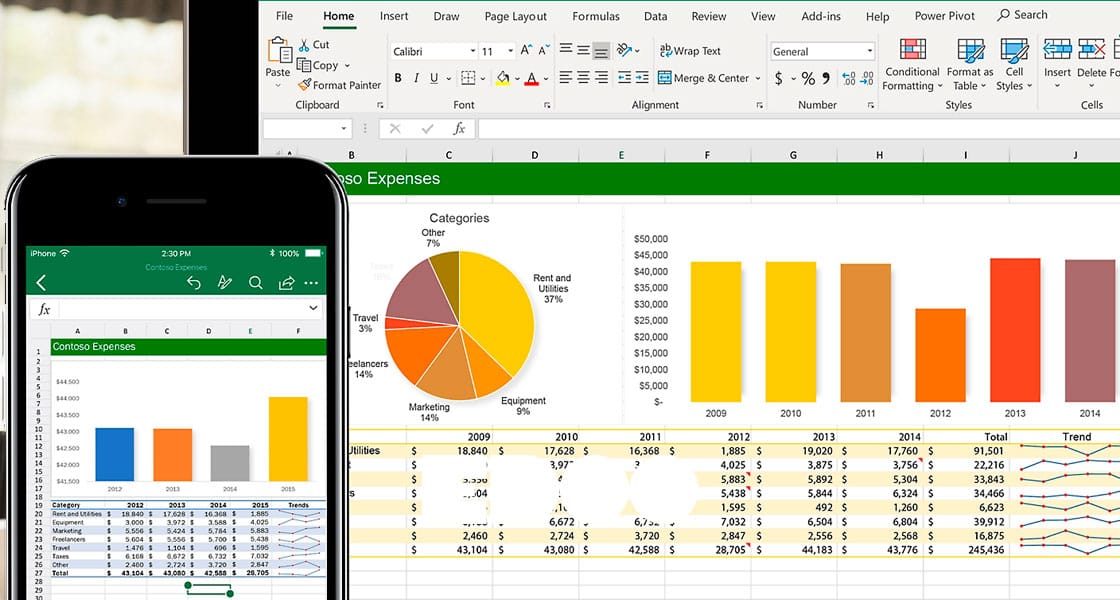Switch to the Power Pivot tab
The width and height of the screenshot is (1120, 600).
pyautogui.click(x=944, y=16)
